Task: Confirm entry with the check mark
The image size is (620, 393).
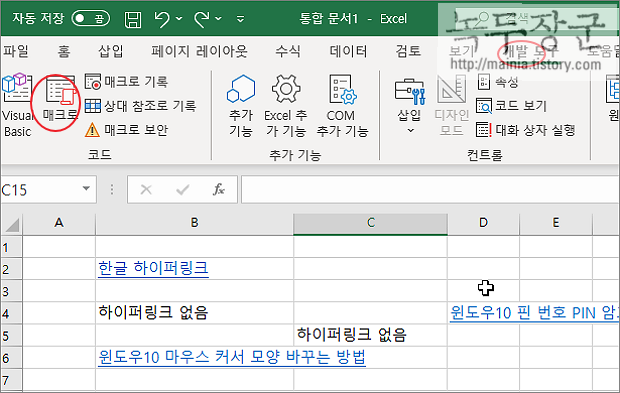Action: click(182, 190)
